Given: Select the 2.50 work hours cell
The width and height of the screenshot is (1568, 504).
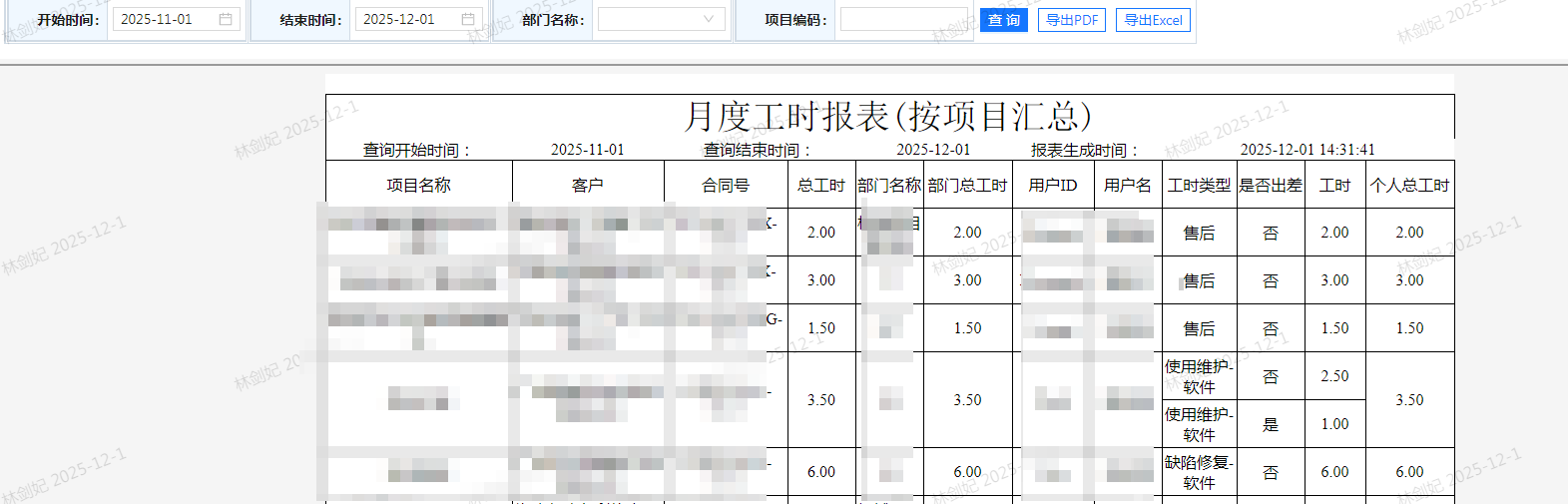Looking at the screenshot, I should point(1334,376).
